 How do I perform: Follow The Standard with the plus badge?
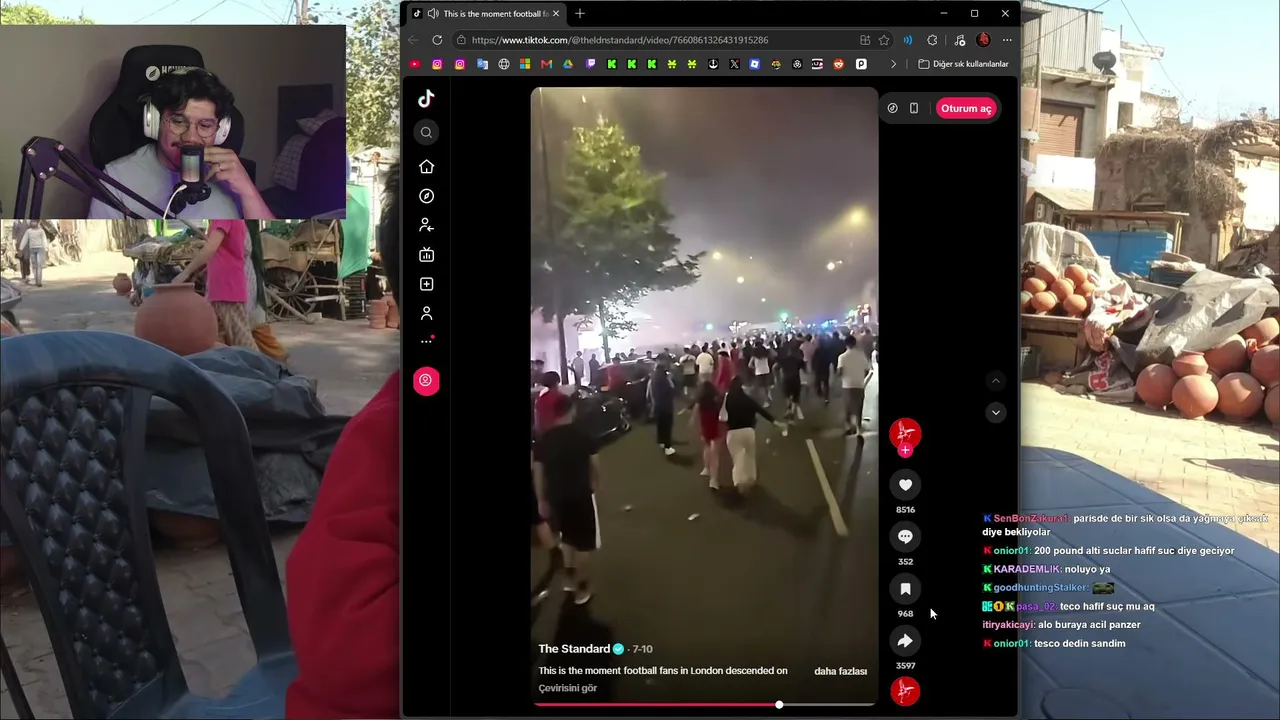coord(905,450)
